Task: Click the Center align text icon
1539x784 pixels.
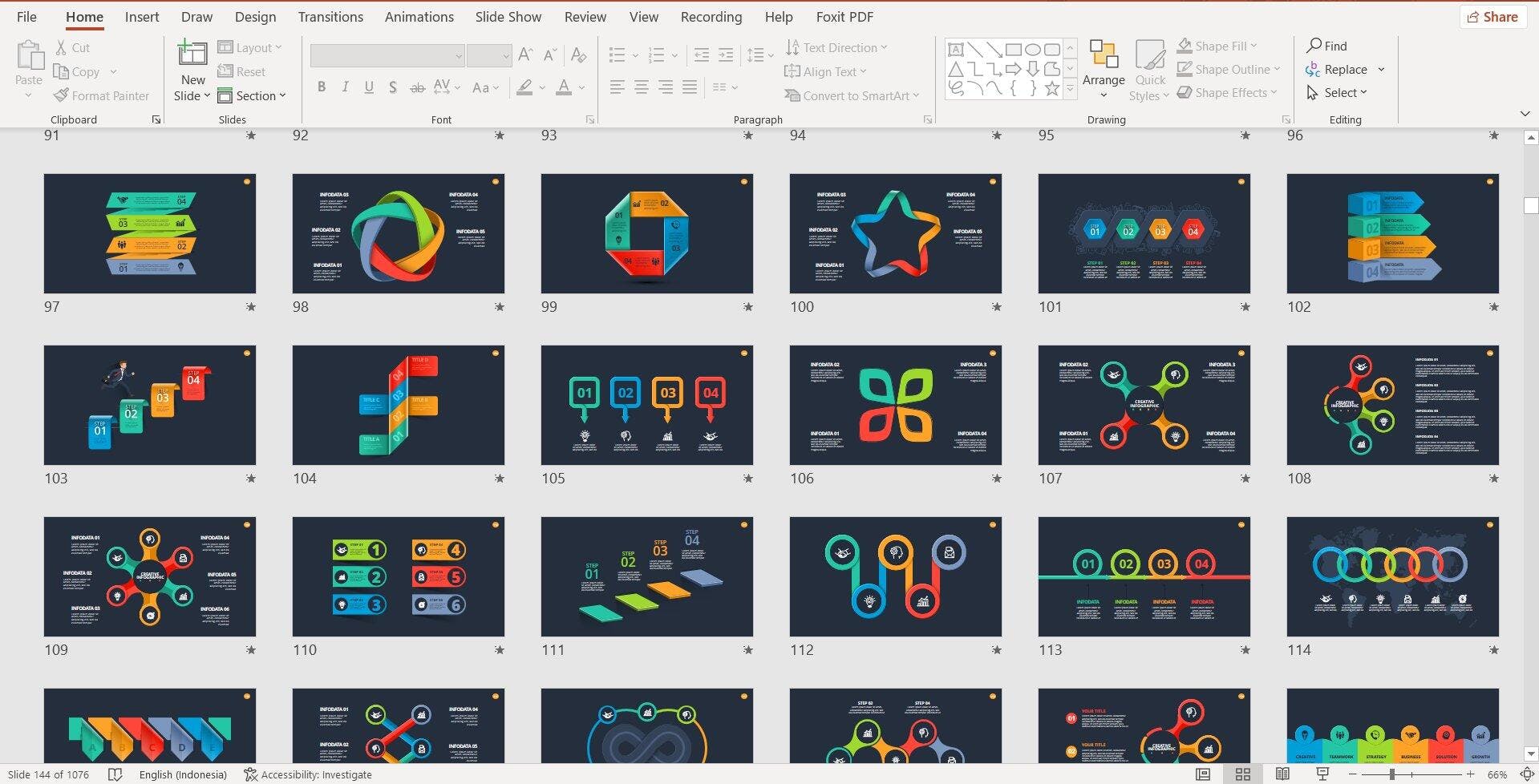Action: (641, 87)
